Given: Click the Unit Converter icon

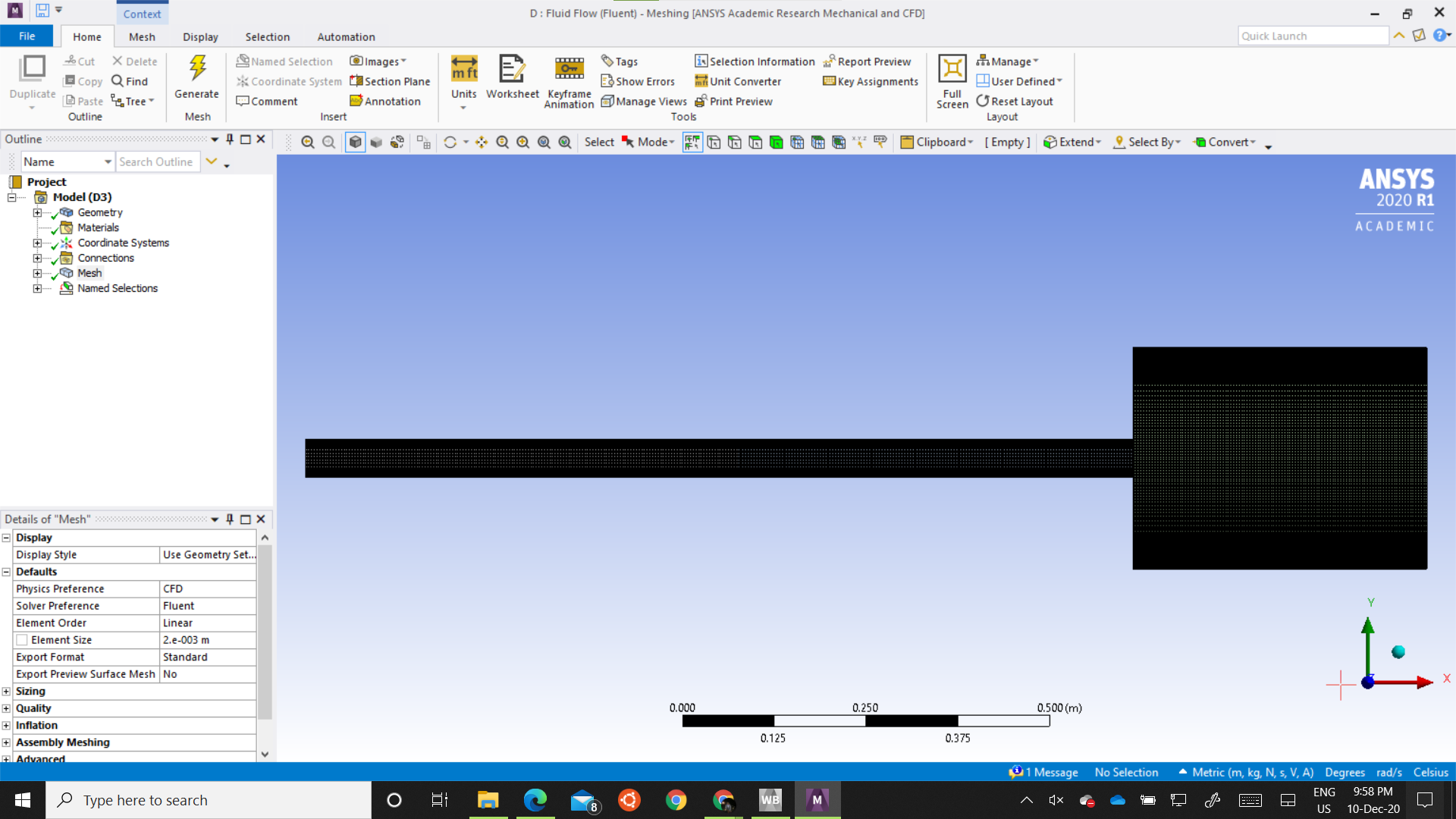Looking at the screenshot, I should pos(701,81).
